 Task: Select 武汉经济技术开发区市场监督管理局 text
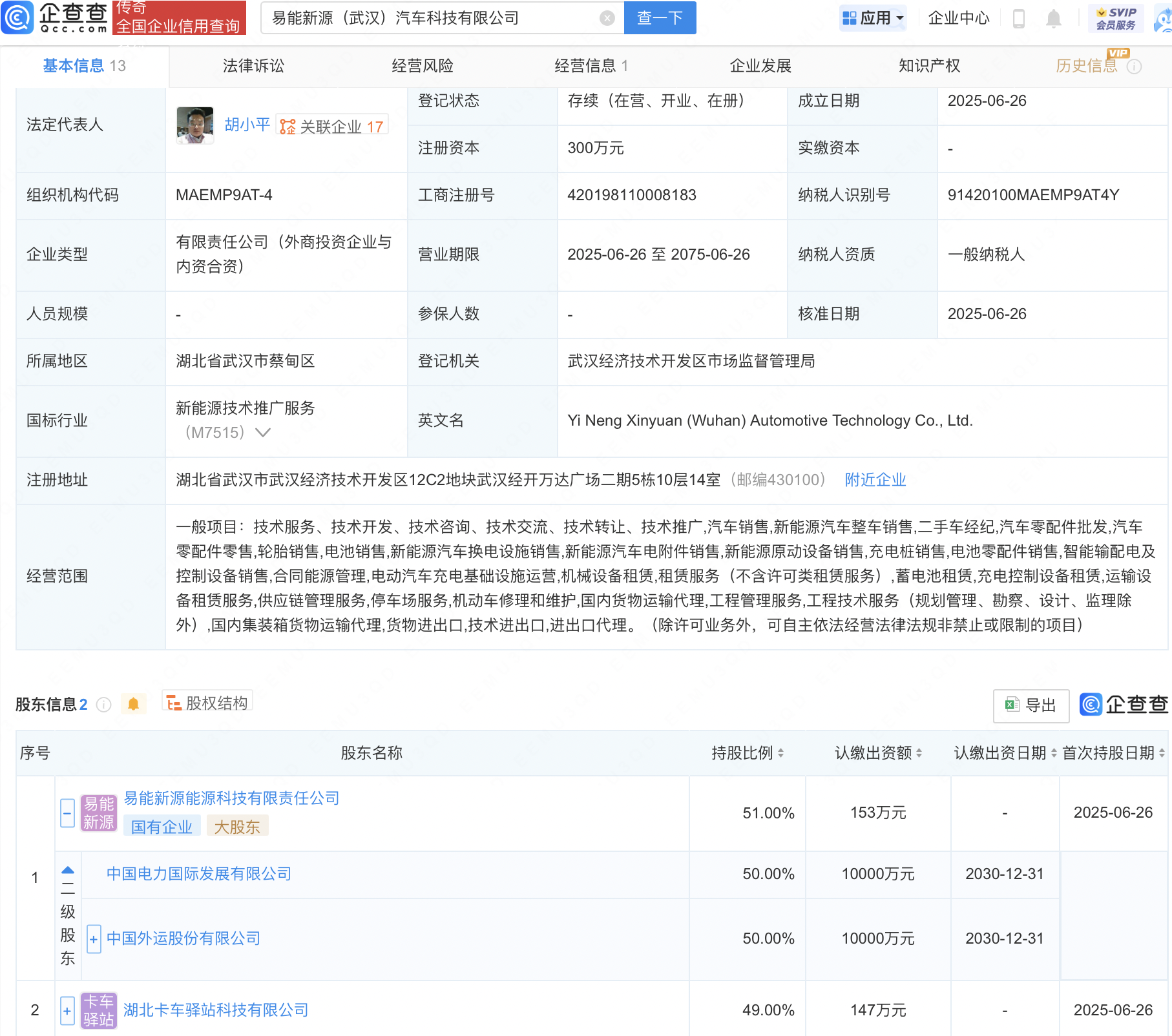691,361
